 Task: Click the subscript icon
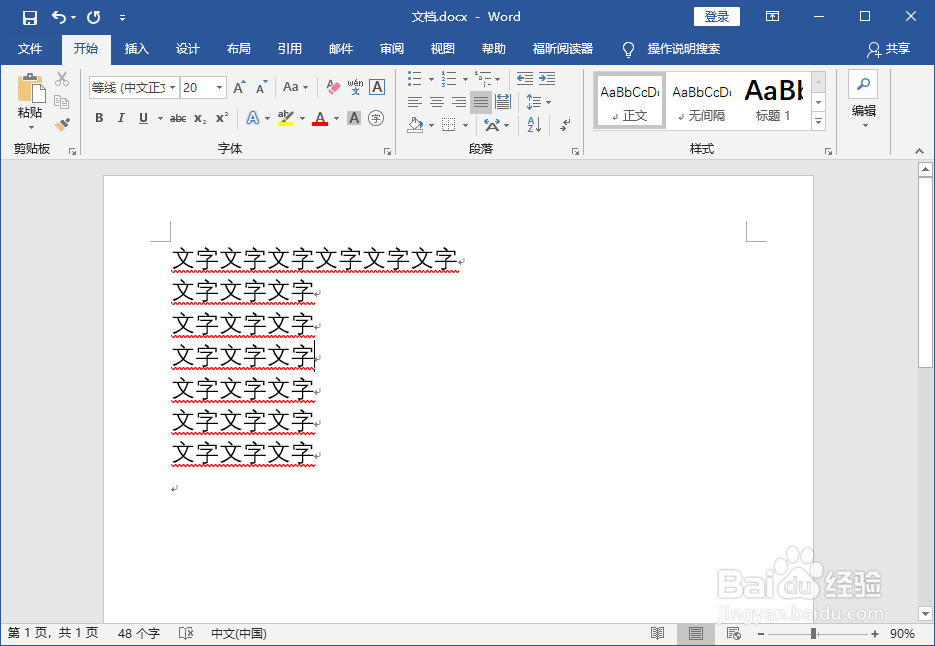[199, 117]
